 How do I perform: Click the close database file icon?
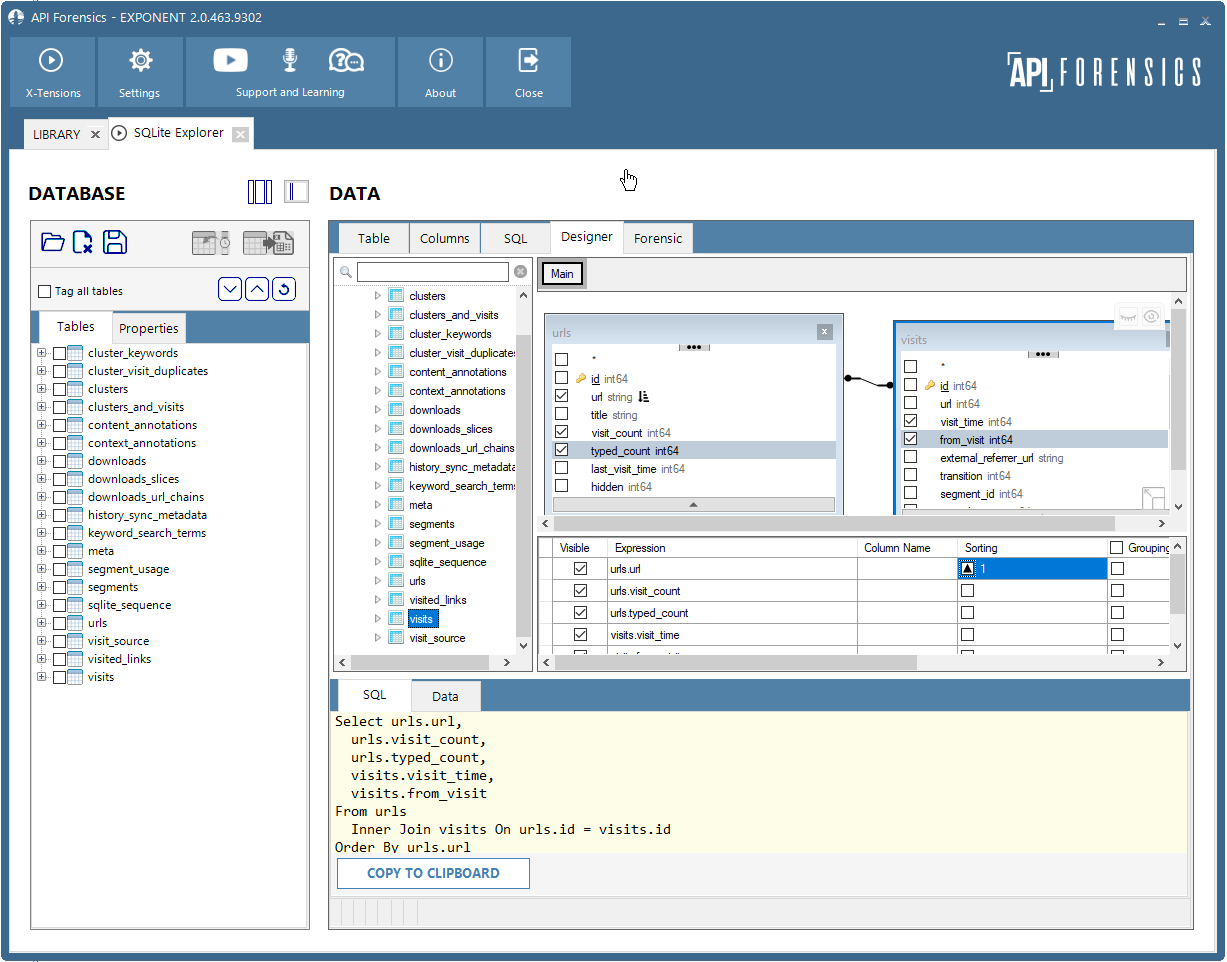click(x=83, y=242)
